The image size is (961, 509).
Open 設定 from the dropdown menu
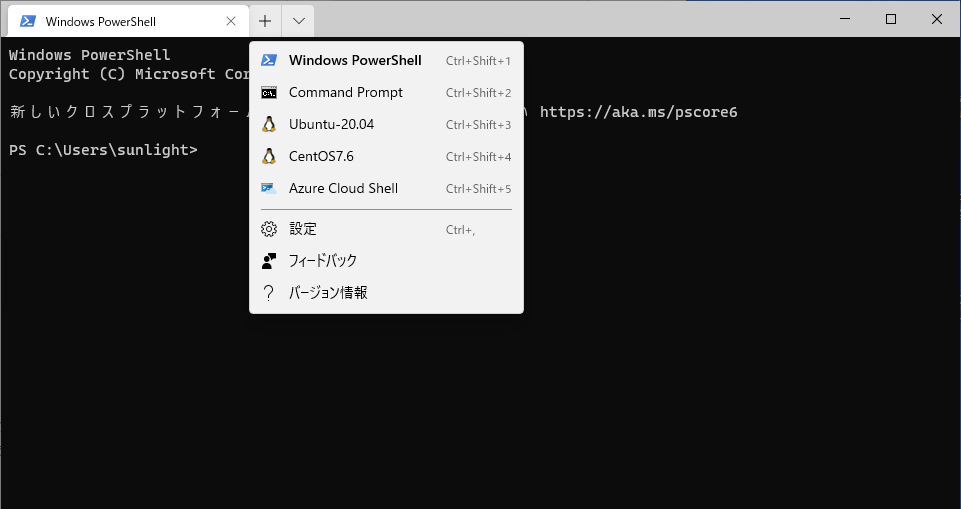pos(303,229)
